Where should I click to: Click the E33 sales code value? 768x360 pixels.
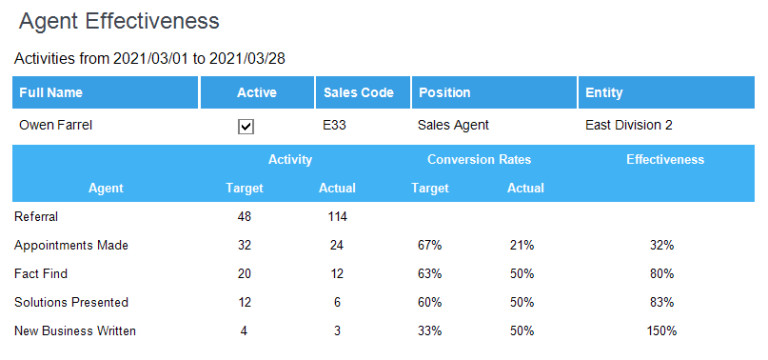tap(335, 125)
